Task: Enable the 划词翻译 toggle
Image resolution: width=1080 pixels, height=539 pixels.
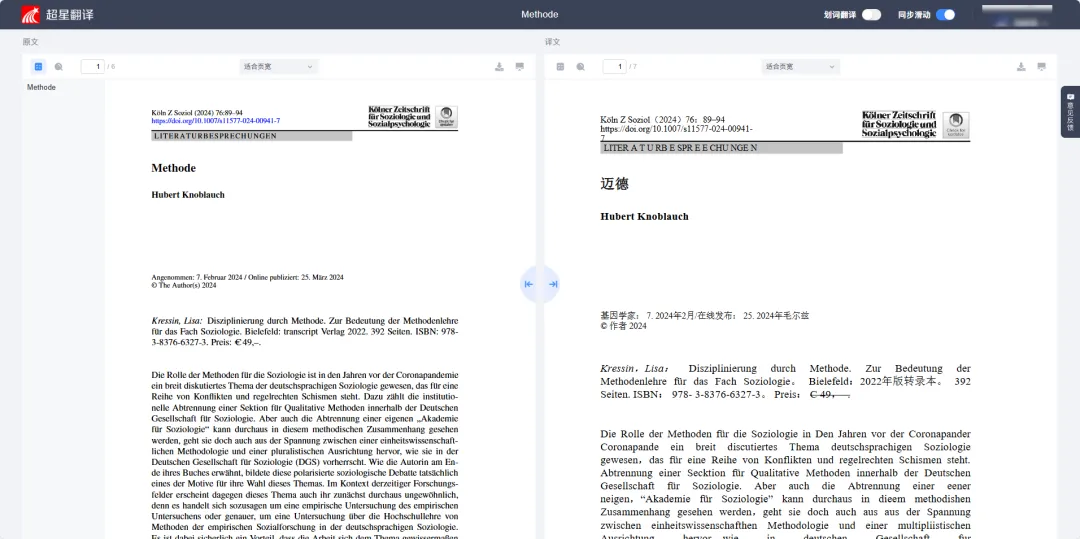Action: coord(871,15)
